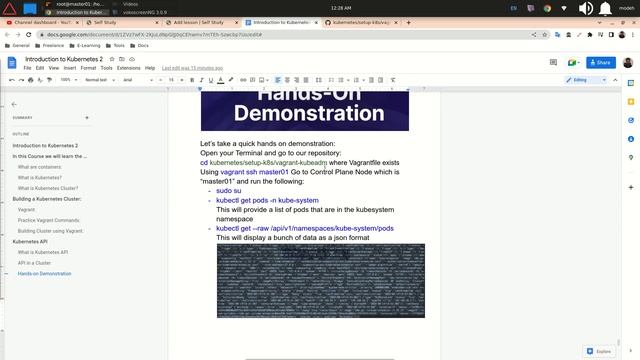640x360 pixels.
Task: Decrease the paragraph indent
Action: click(371, 80)
